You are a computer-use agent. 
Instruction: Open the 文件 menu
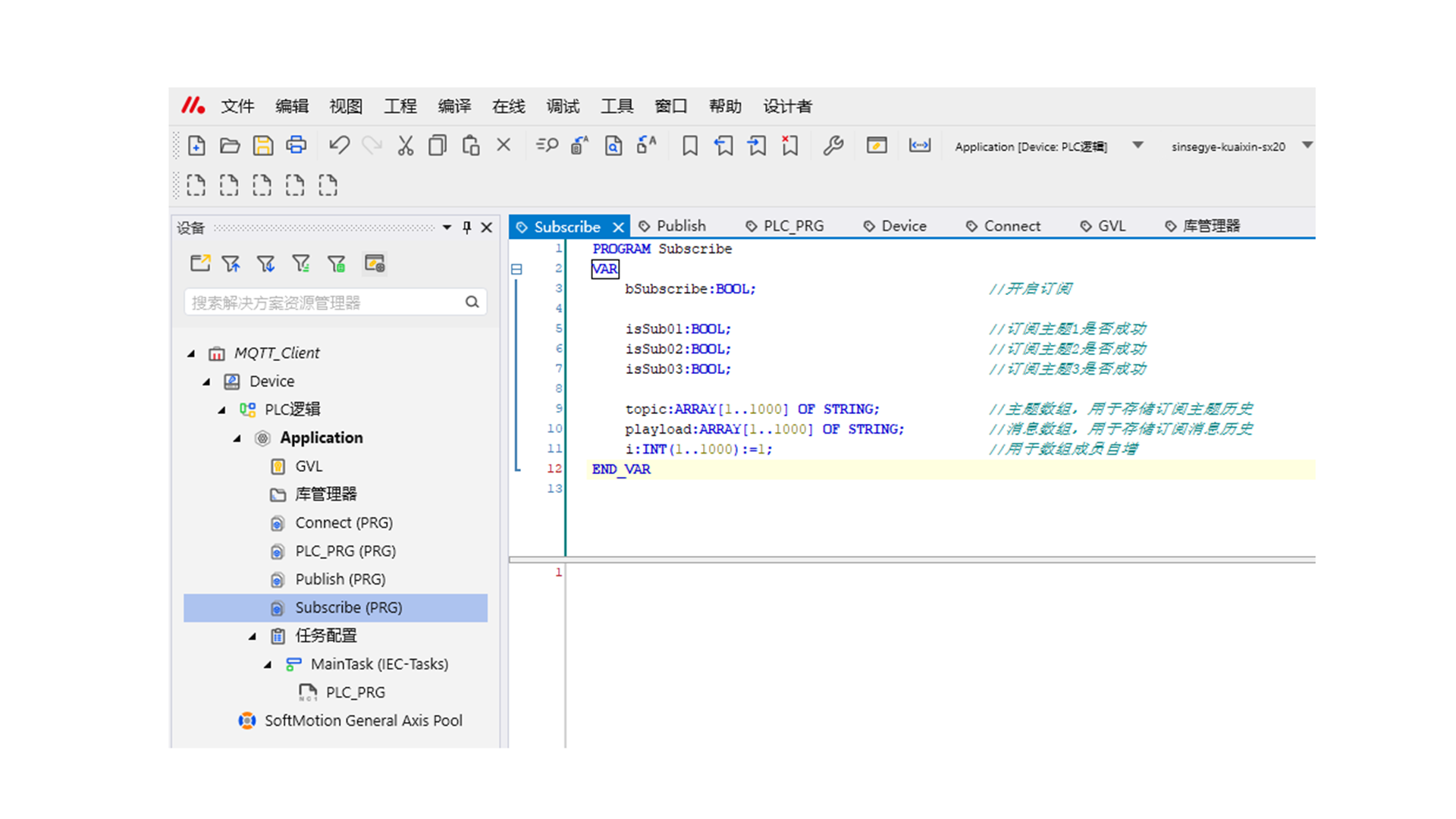237,106
